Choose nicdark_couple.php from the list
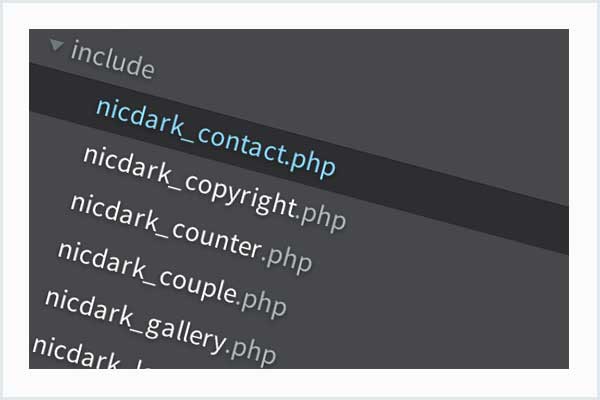Image resolution: width=600 pixels, height=400 pixels. (171, 280)
